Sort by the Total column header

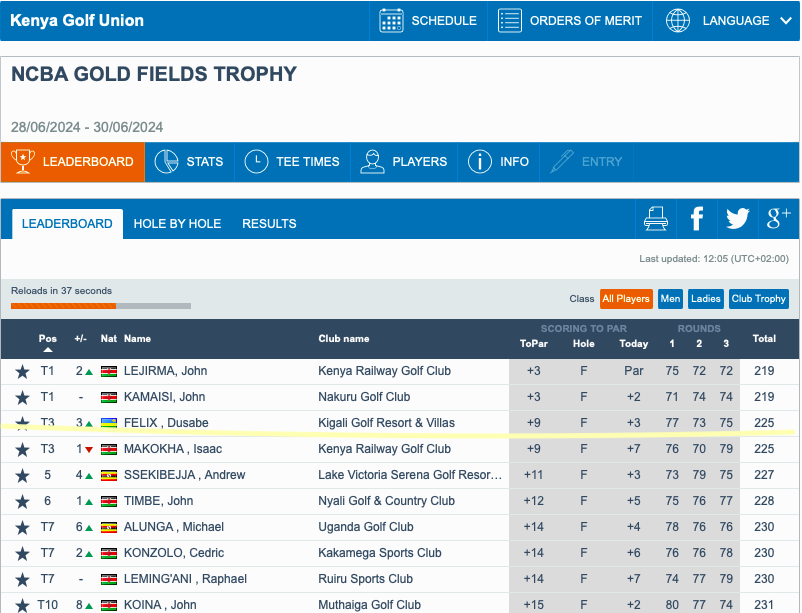click(x=764, y=339)
